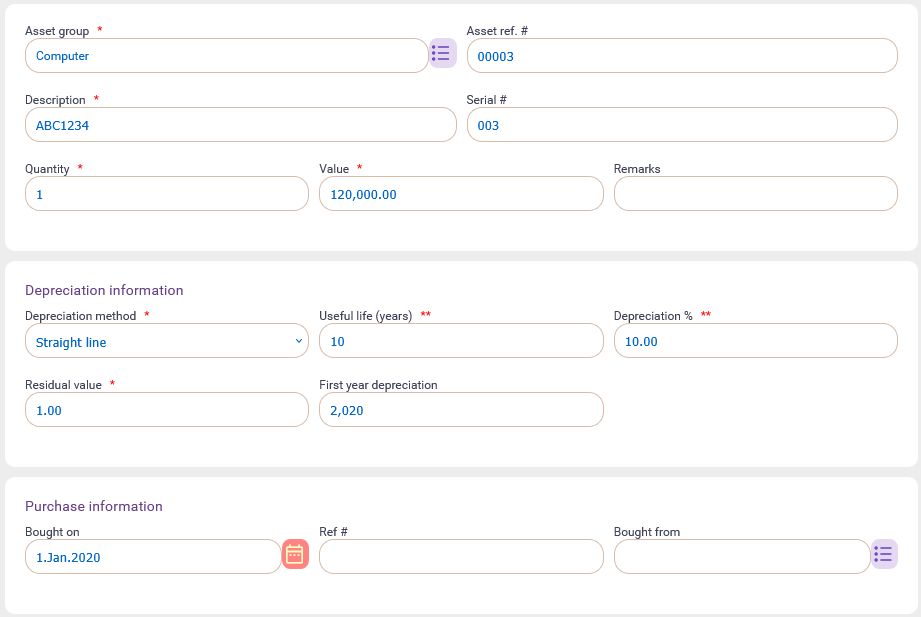Click the Serial # label

coord(486,100)
